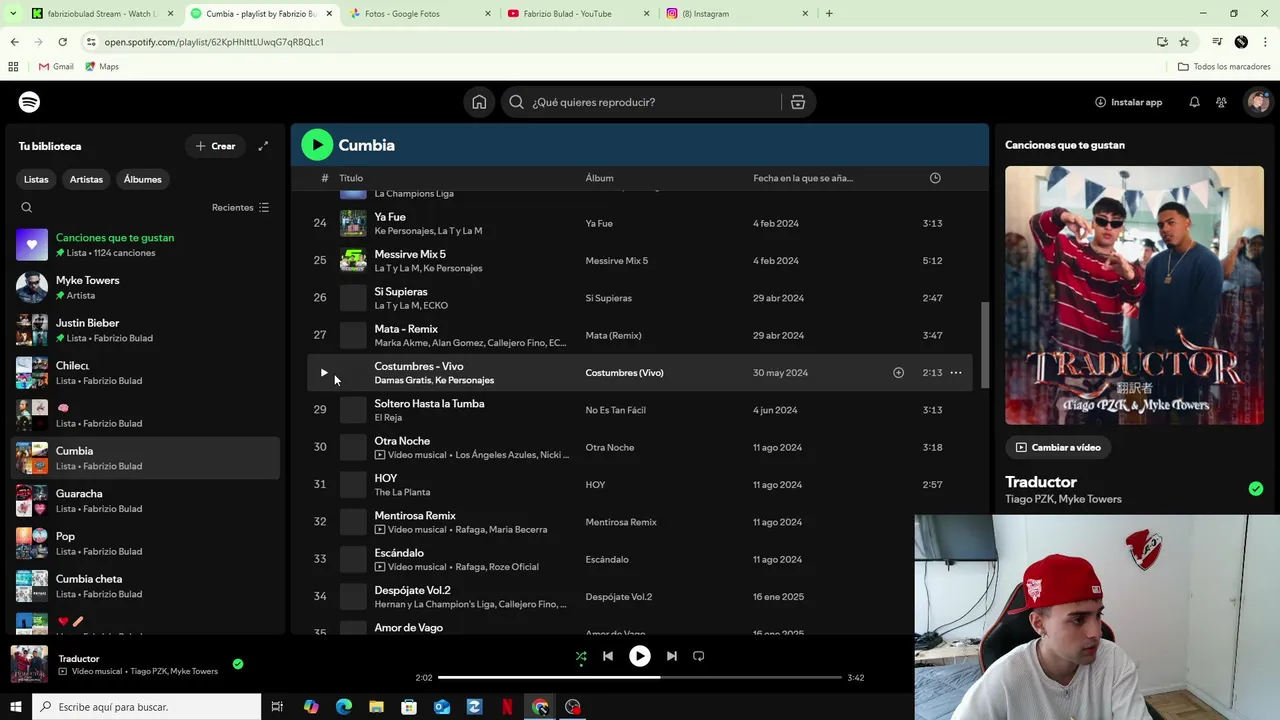1280x720 pixels.
Task: Click library search magnifier icon
Action: coord(27,208)
